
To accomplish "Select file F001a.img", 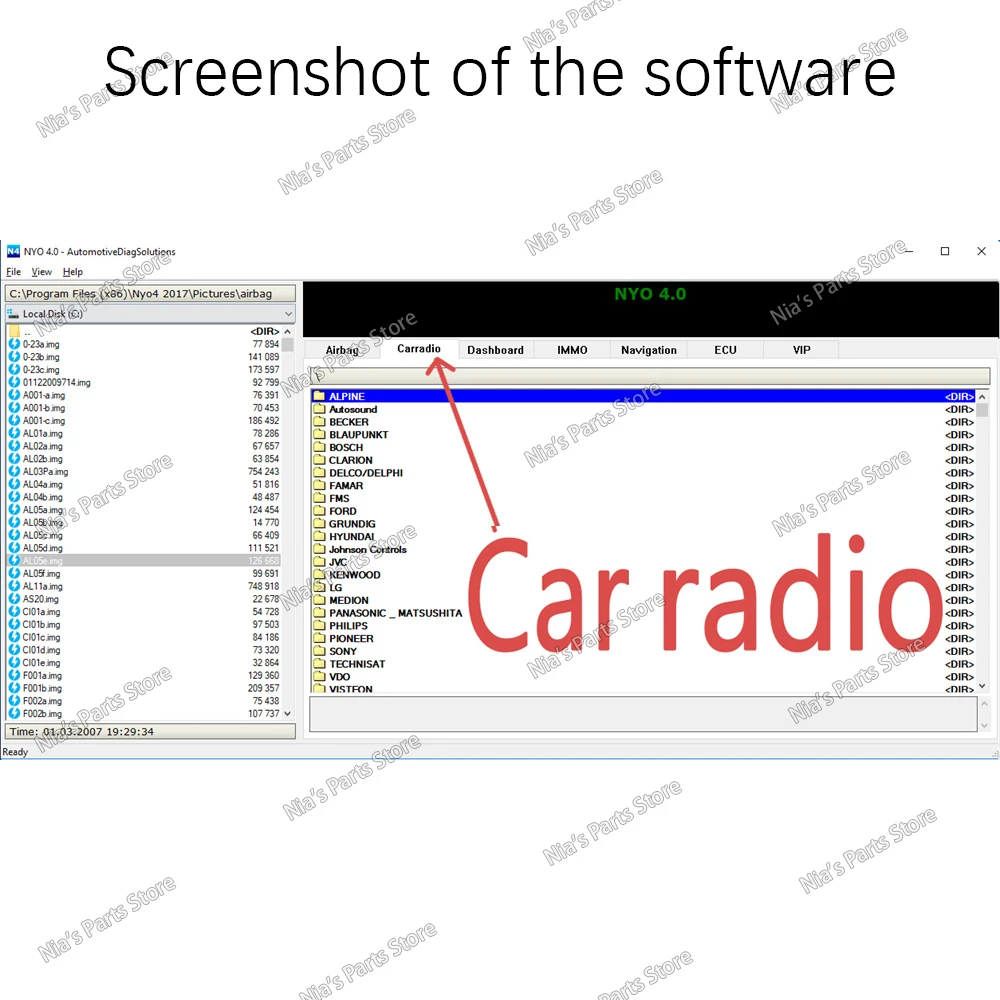I will tap(144, 675).
